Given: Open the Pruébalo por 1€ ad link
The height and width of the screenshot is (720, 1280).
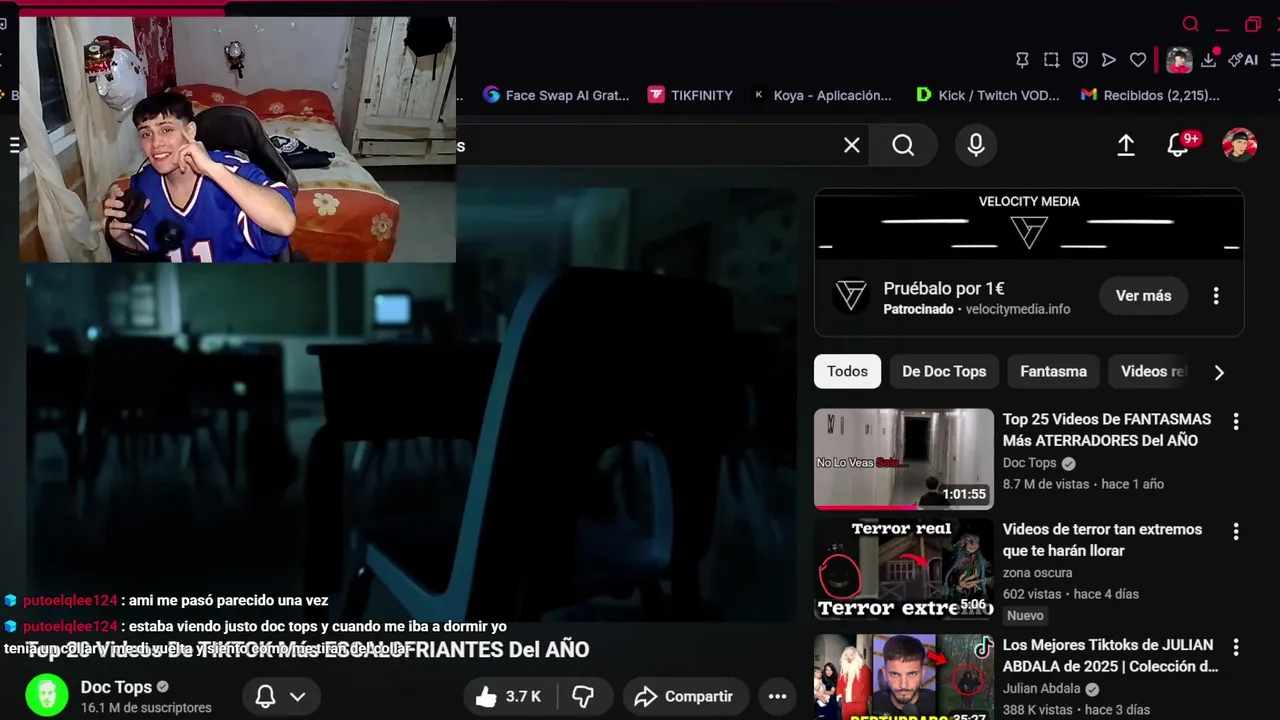Looking at the screenshot, I should (944, 288).
